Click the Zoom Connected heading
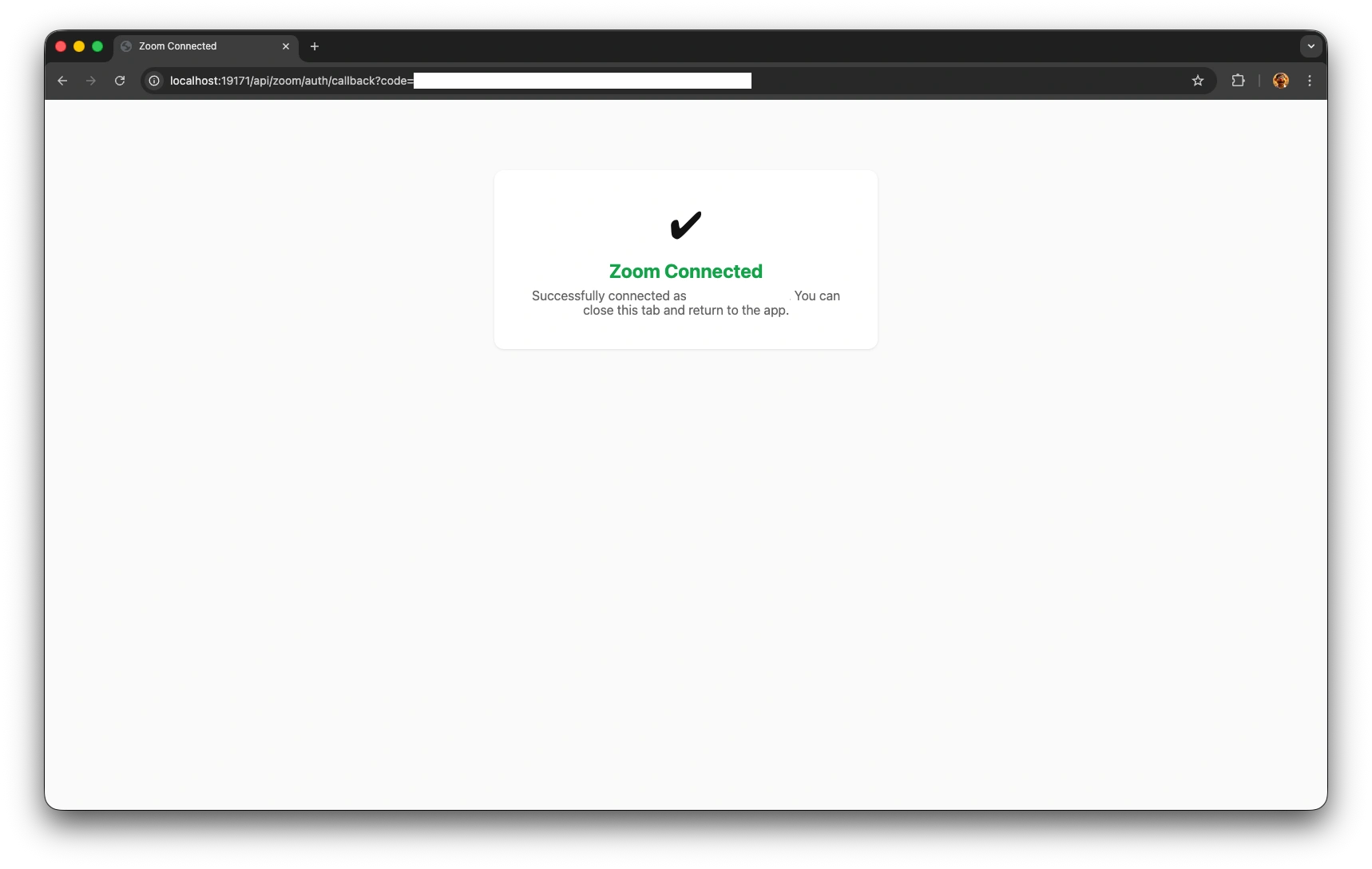 (686, 272)
